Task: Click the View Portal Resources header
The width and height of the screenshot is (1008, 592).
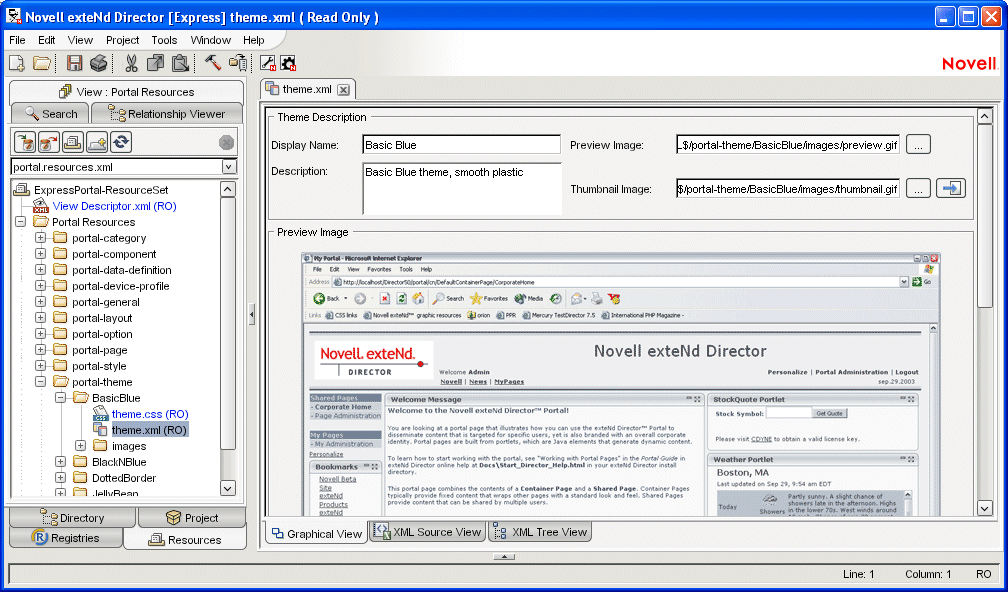Action: pyautogui.click(x=127, y=92)
